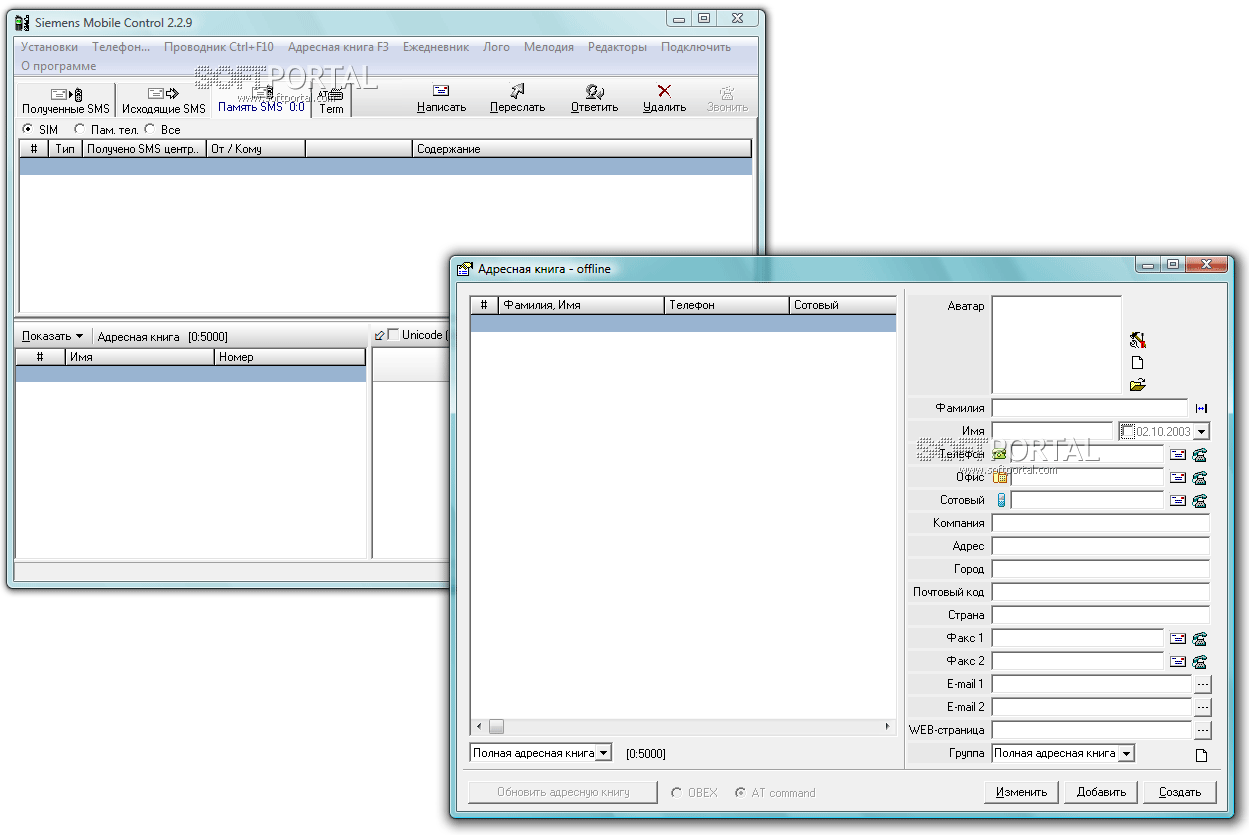Click the office icon in Офис field

click(1000, 477)
